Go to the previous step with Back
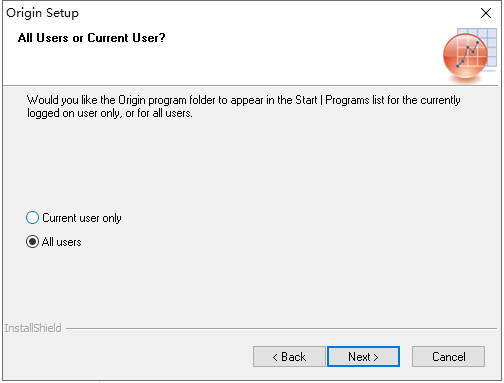This screenshot has height=383, width=504. click(289, 357)
